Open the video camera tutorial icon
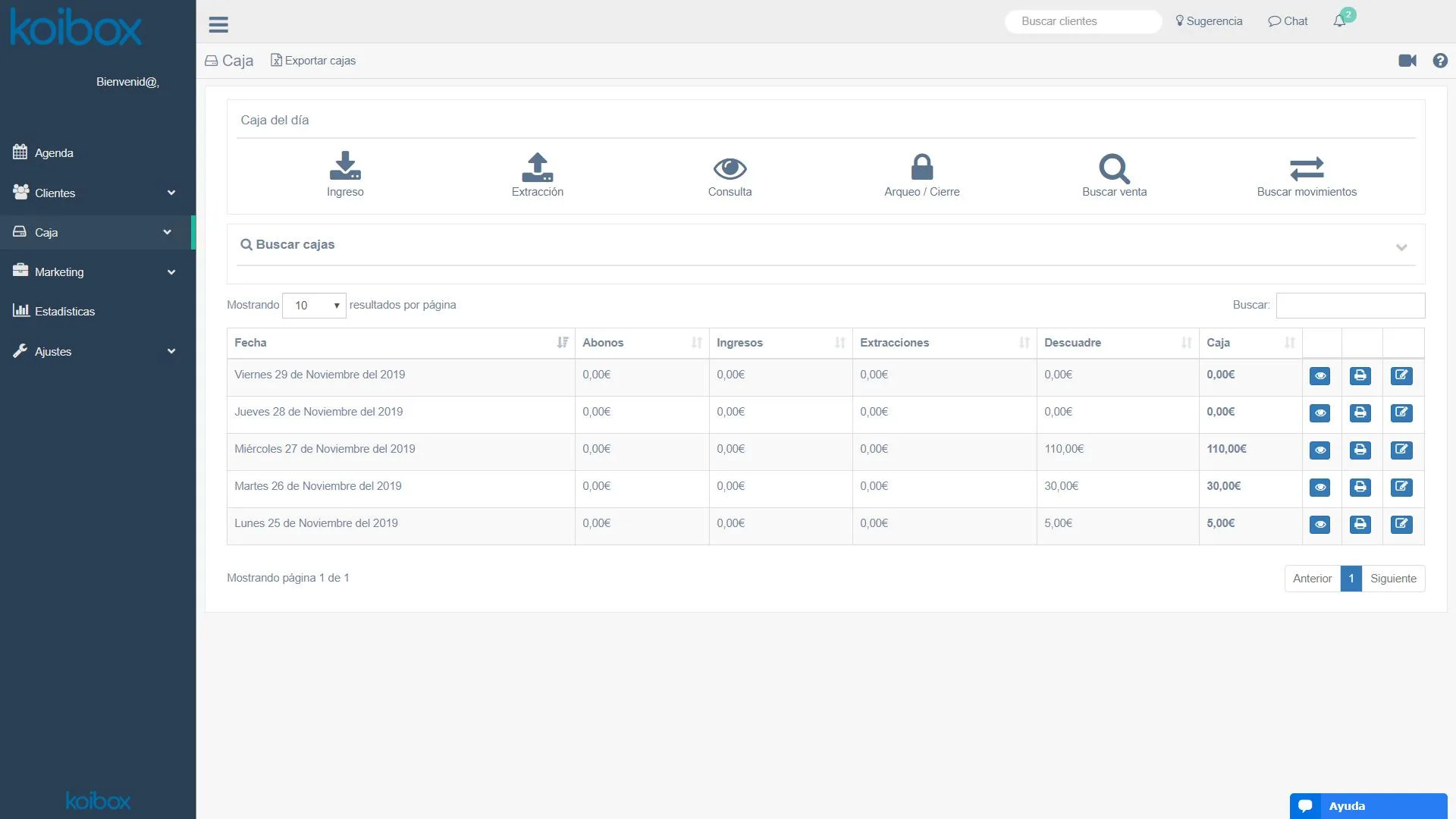Screen dimensions: 1456x819 pos(1407,61)
